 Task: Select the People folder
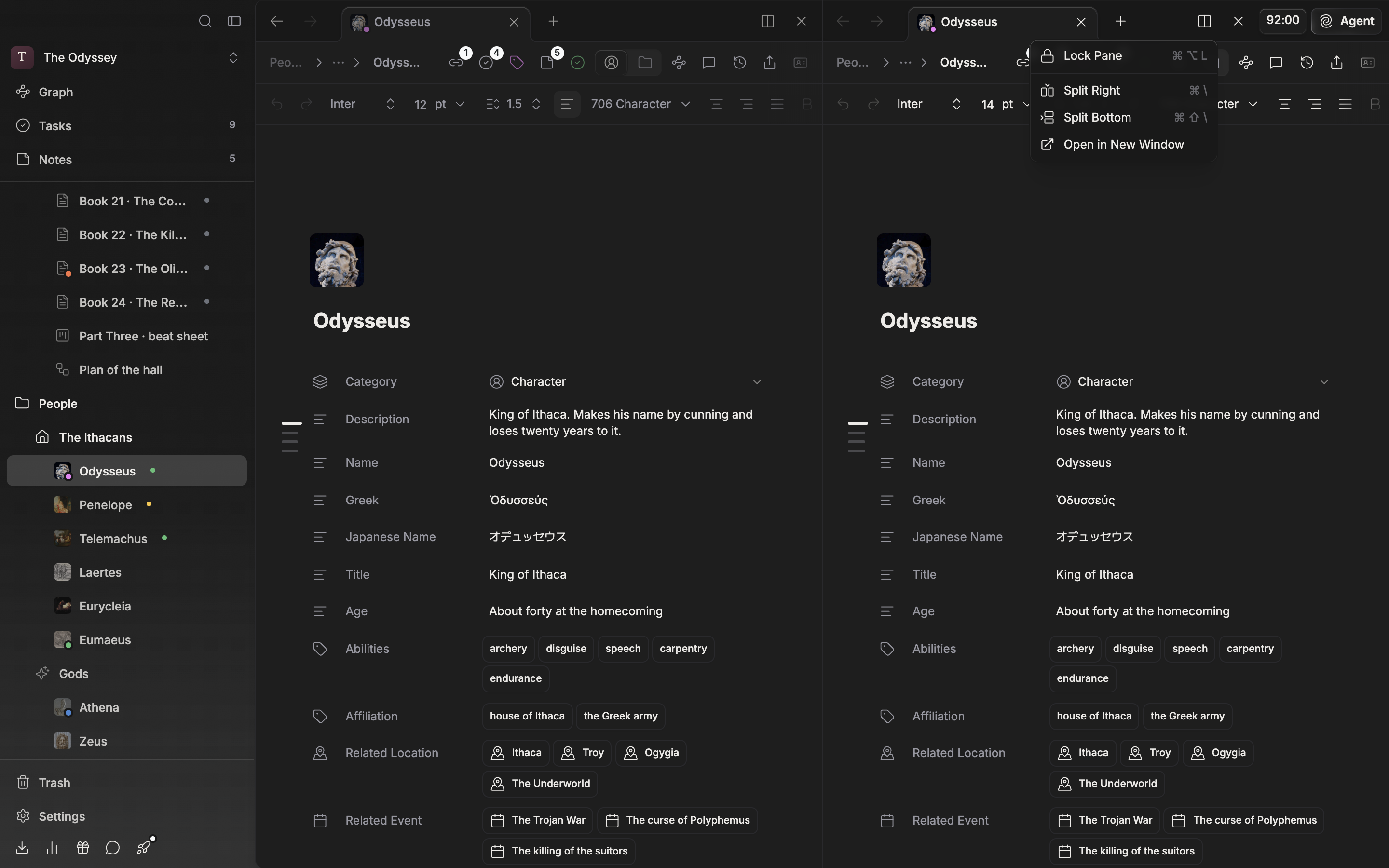click(127, 404)
